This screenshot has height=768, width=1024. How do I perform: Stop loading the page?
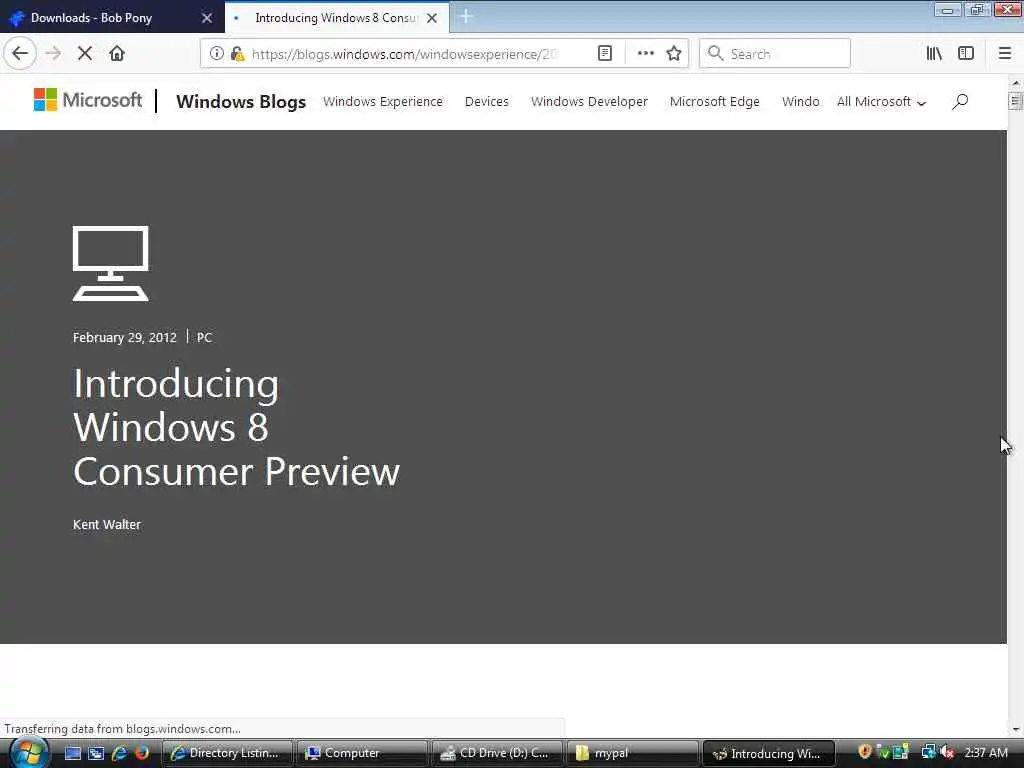click(85, 54)
